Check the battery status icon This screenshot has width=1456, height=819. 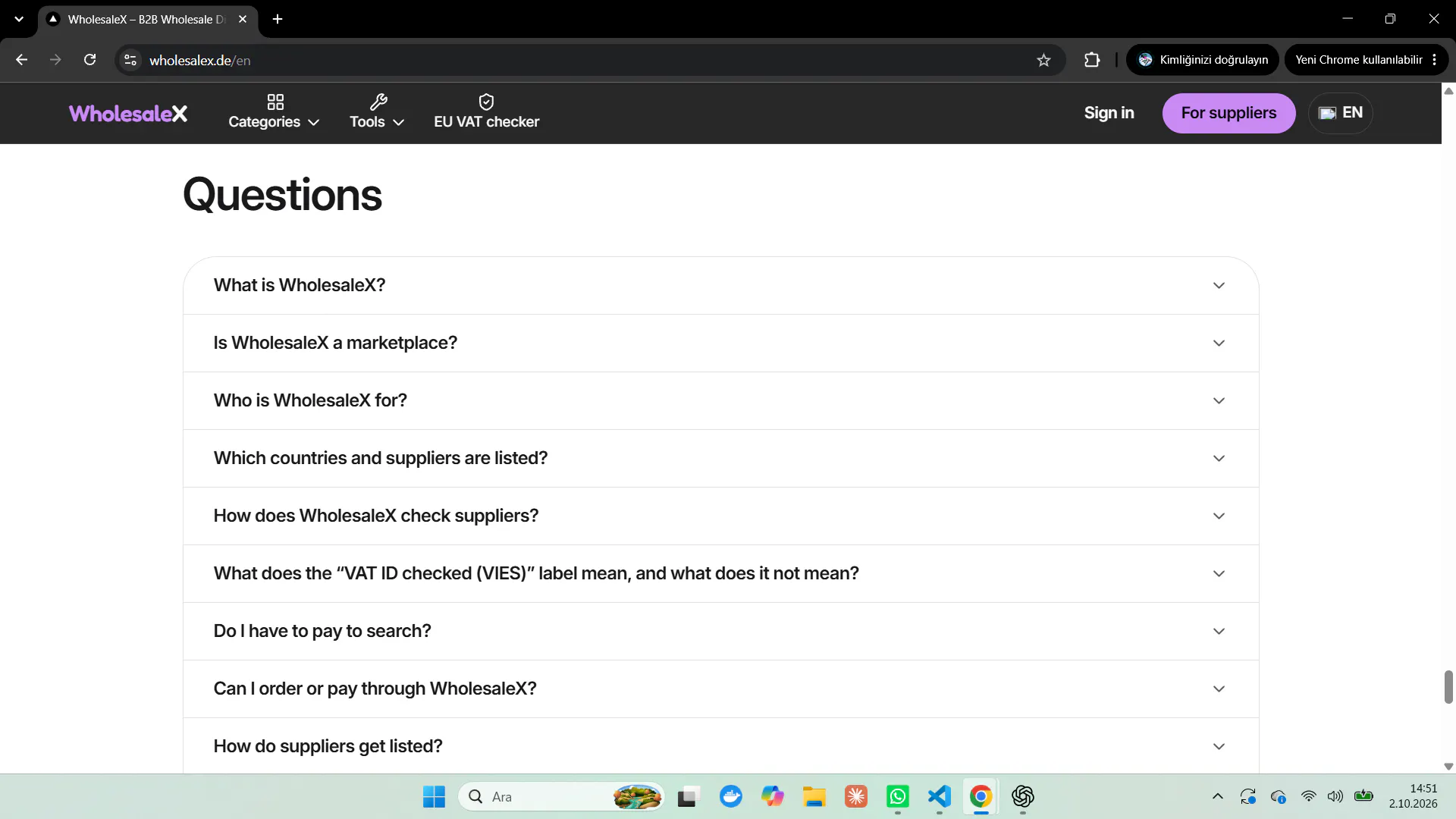[x=1363, y=796]
